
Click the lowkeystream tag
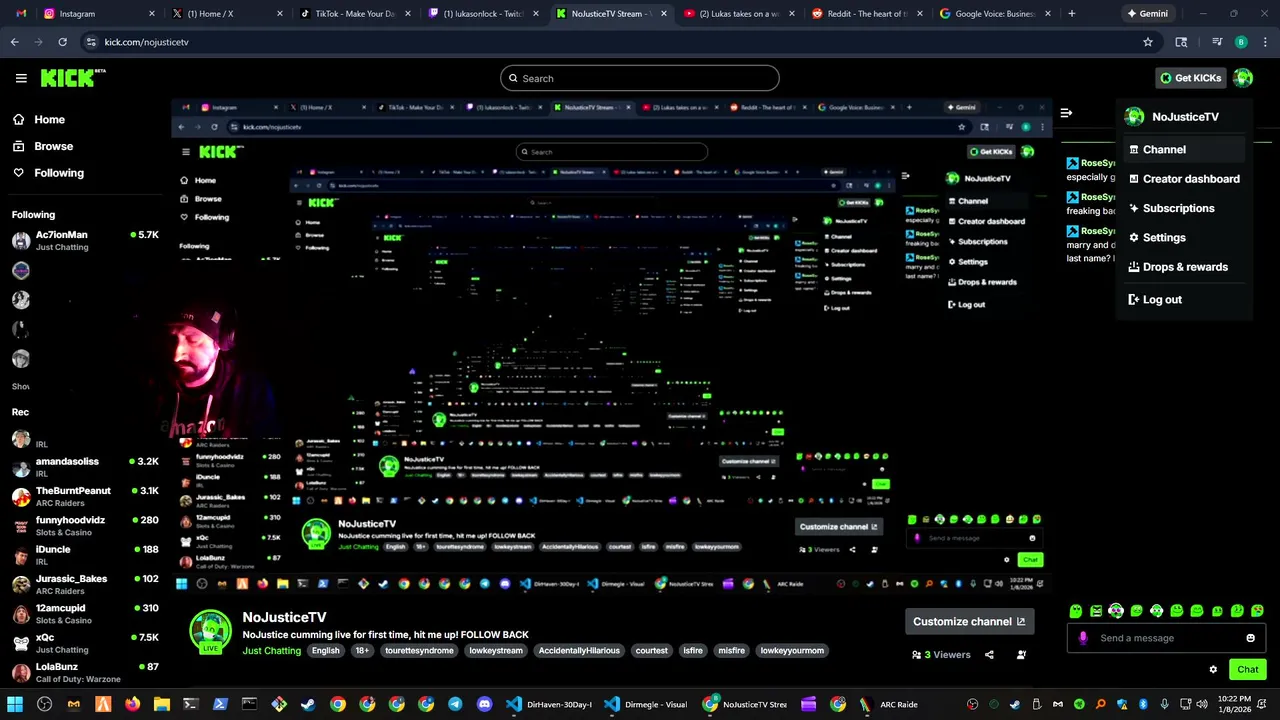coord(496,650)
